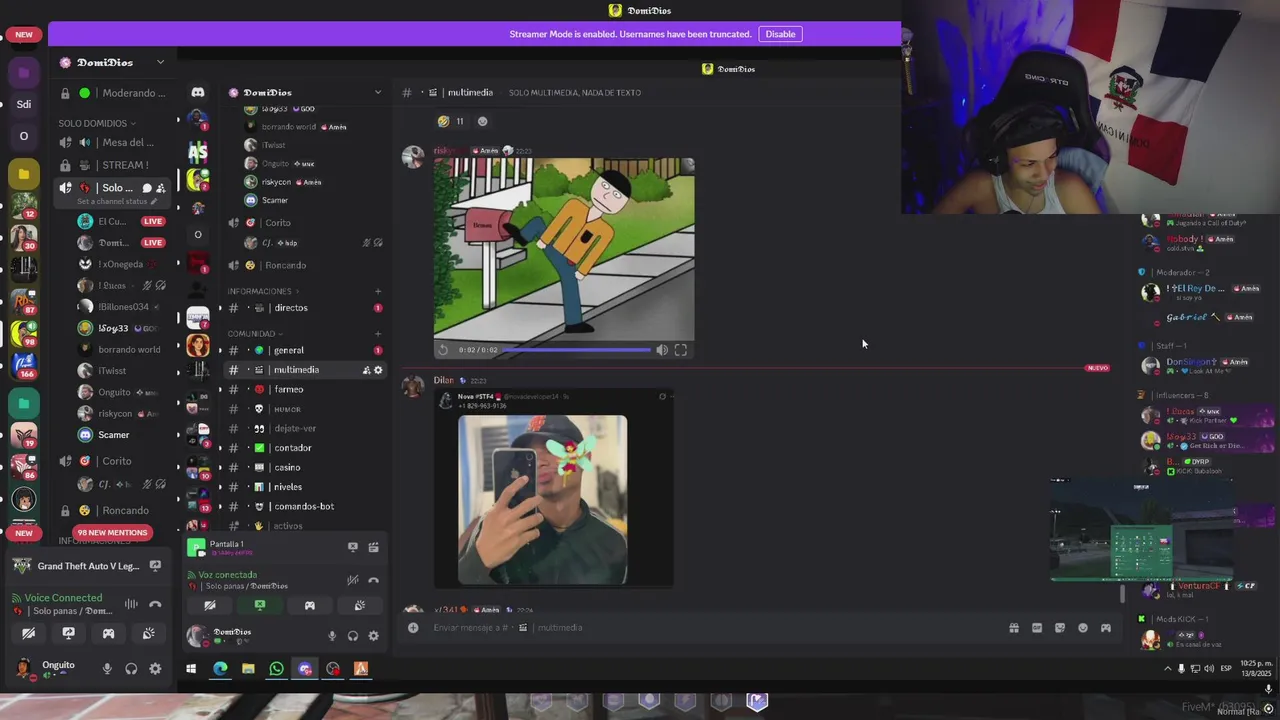Screen dimensions: 1280x720
Task: Seek on the video progress bar
Action: point(576,350)
